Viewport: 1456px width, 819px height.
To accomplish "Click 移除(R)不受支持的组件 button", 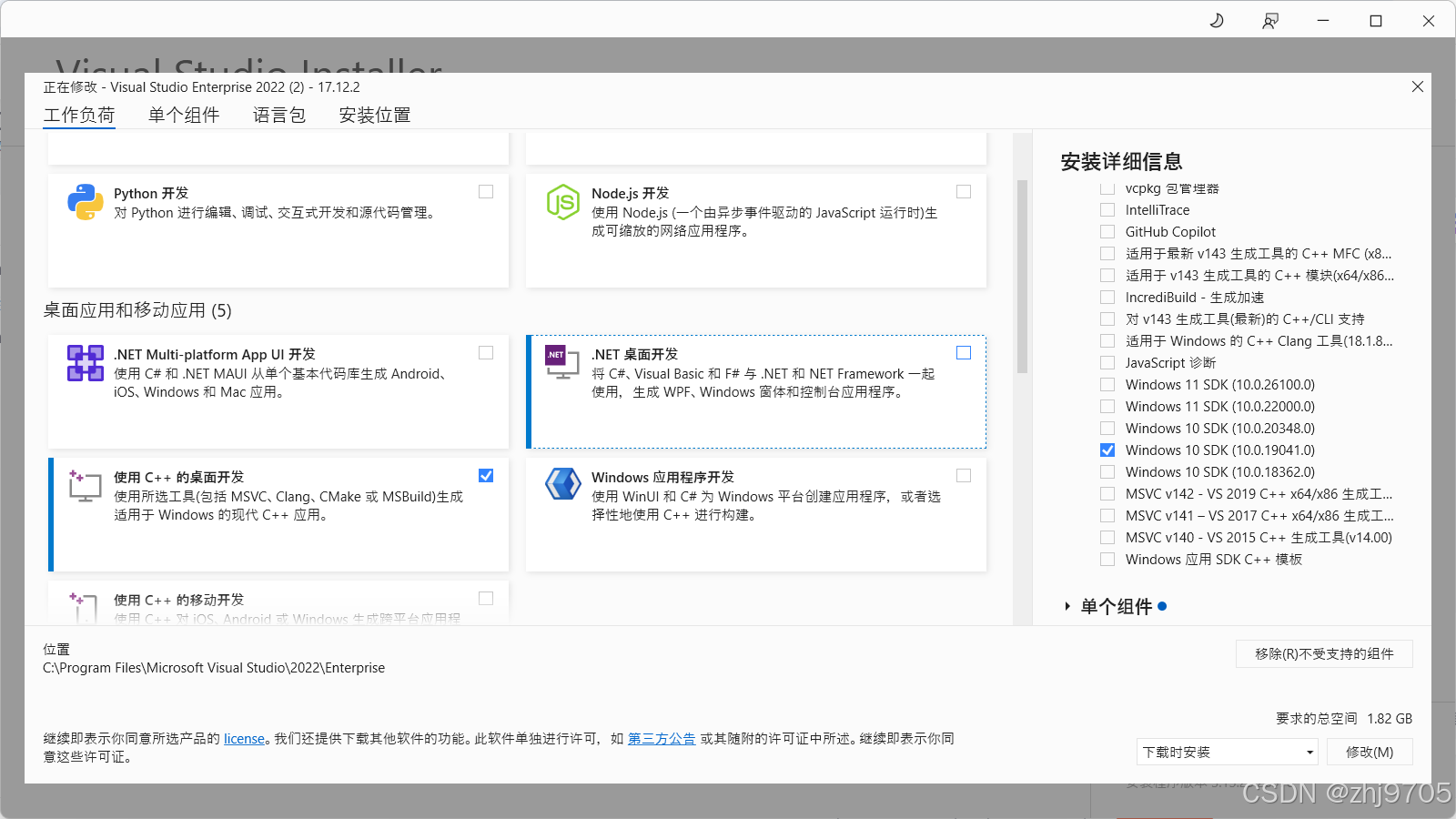I will [x=1324, y=654].
